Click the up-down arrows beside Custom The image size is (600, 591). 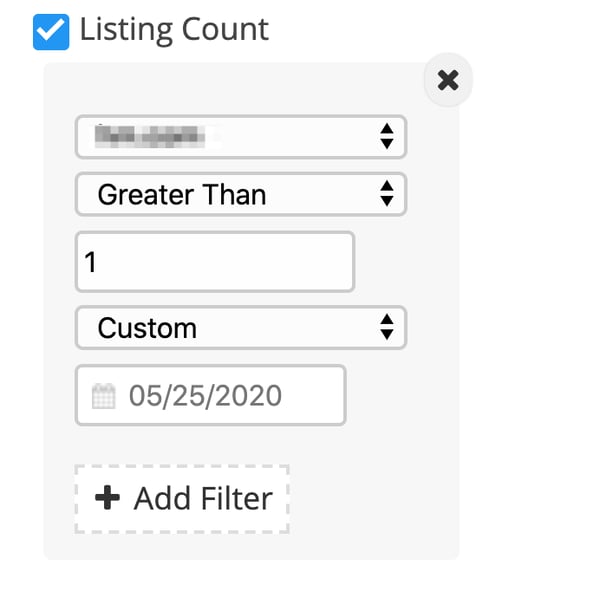point(387,327)
